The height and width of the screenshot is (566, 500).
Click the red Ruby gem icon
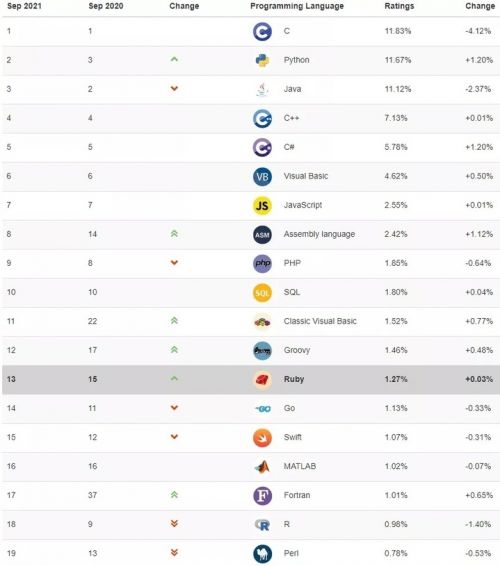pyautogui.click(x=262, y=380)
